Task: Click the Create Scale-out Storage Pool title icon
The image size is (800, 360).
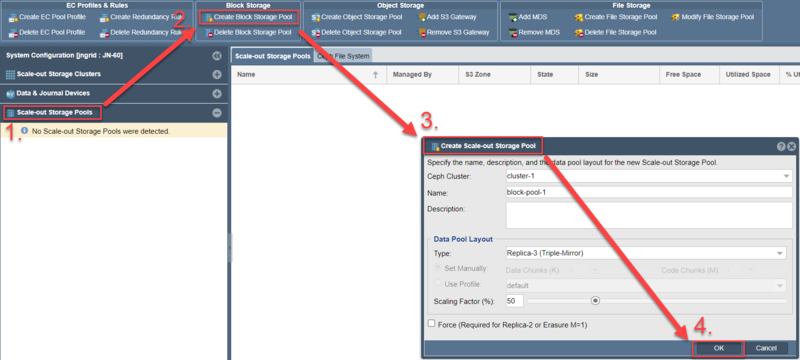Action: pos(435,147)
